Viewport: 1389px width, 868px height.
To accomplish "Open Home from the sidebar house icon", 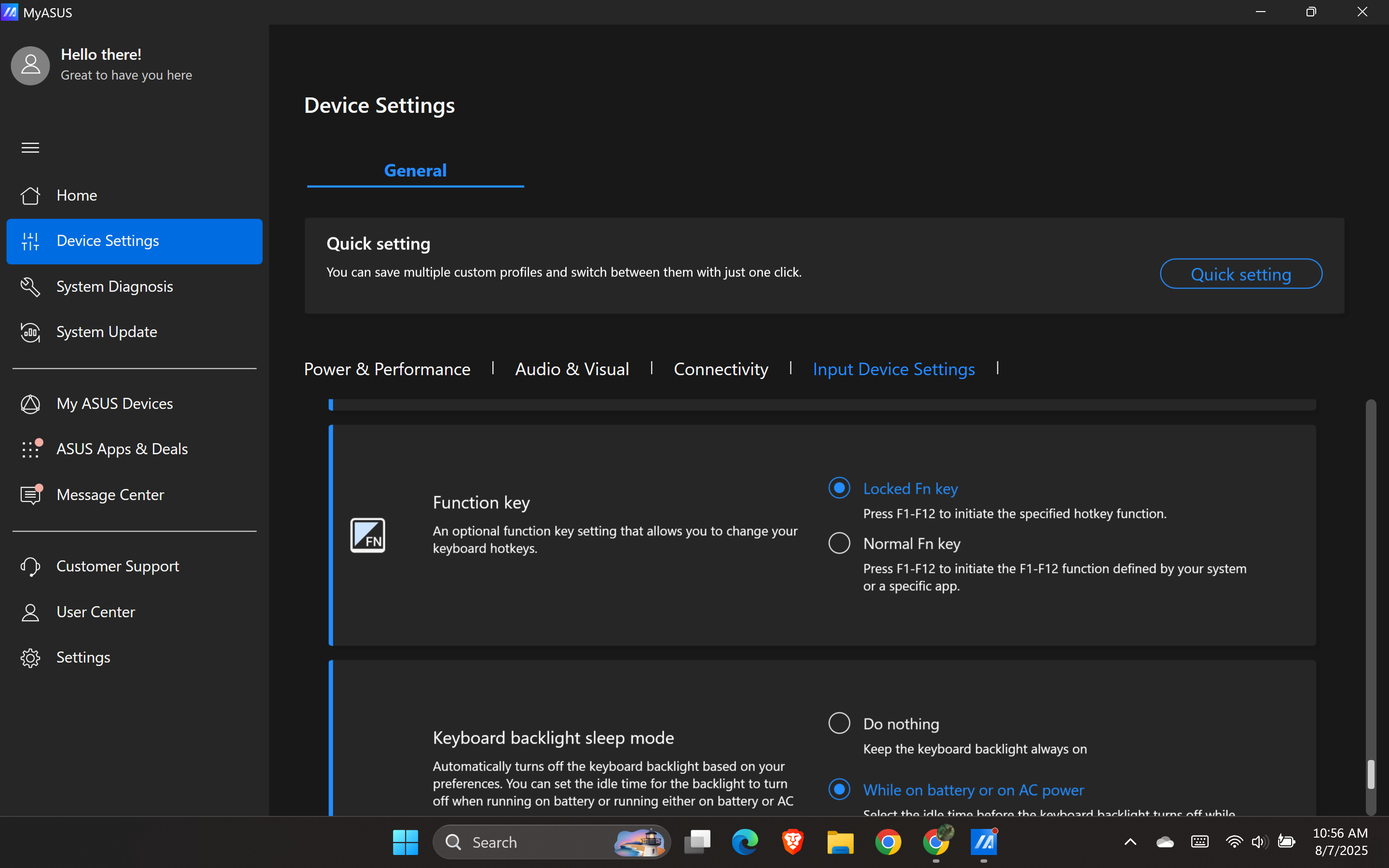I will pos(30,196).
